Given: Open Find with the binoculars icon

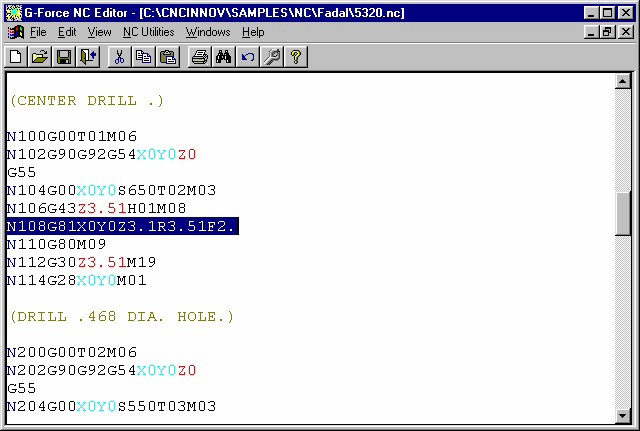Looking at the screenshot, I should tap(223, 57).
